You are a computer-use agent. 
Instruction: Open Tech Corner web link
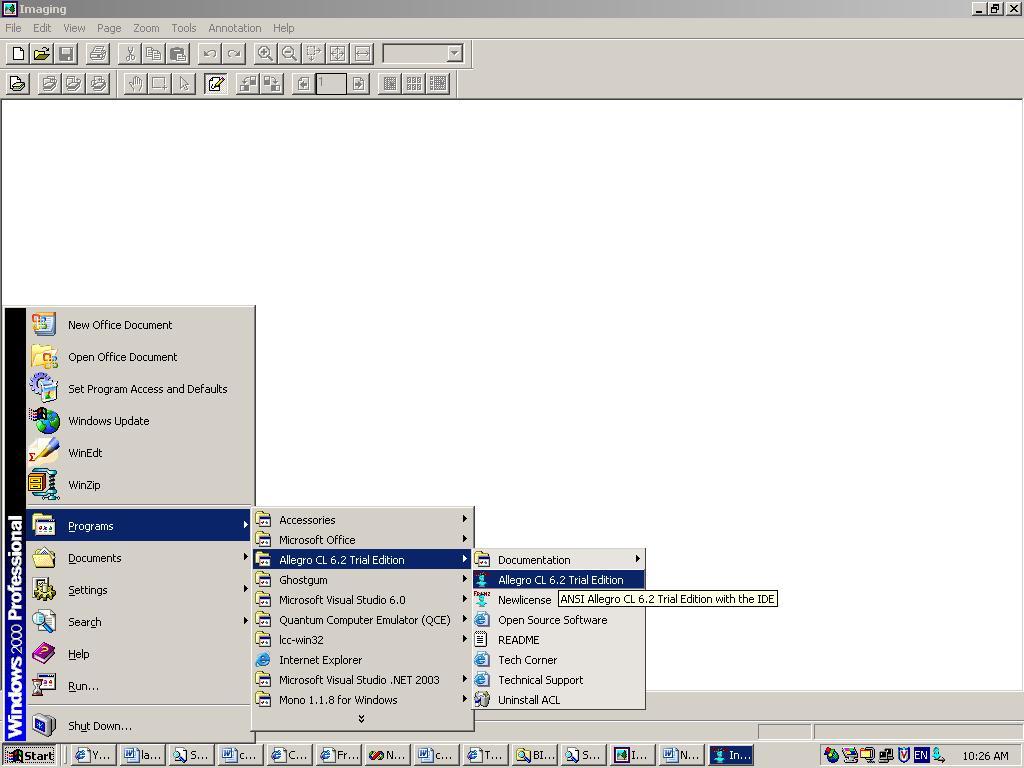pyautogui.click(x=559, y=660)
